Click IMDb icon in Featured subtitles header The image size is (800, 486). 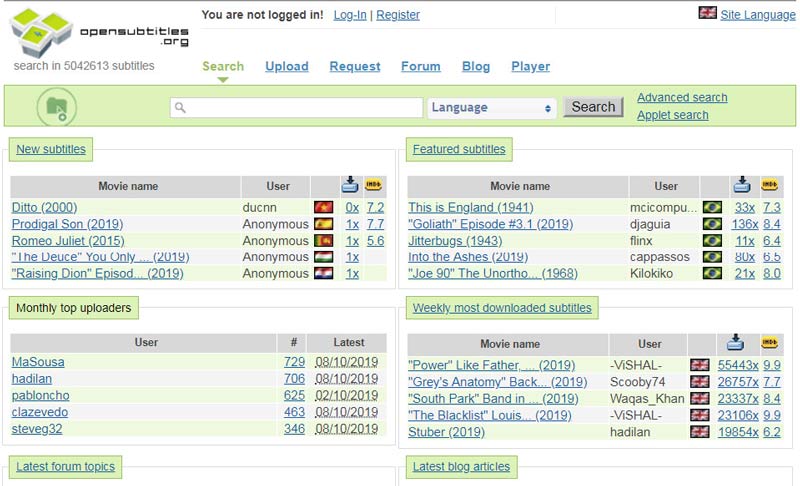point(770,185)
